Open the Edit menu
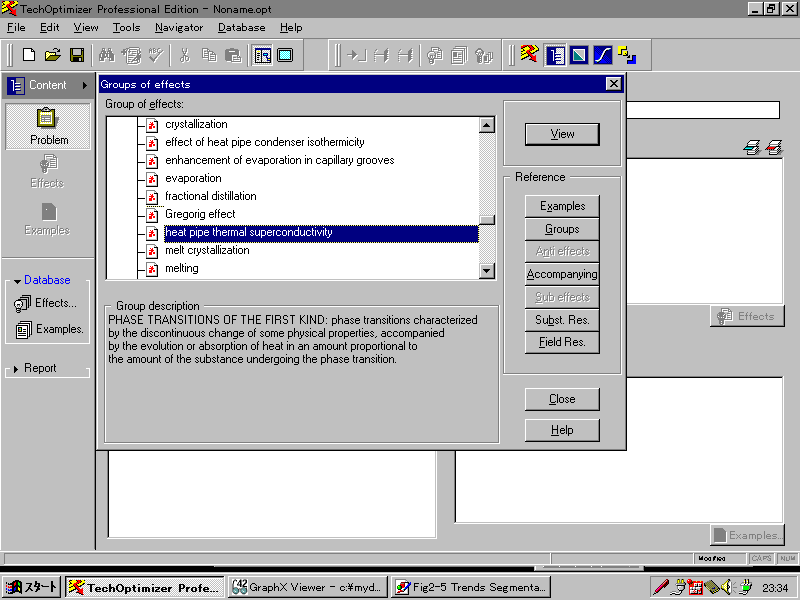The height and width of the screenshot is (600, 800). [49, 28]
